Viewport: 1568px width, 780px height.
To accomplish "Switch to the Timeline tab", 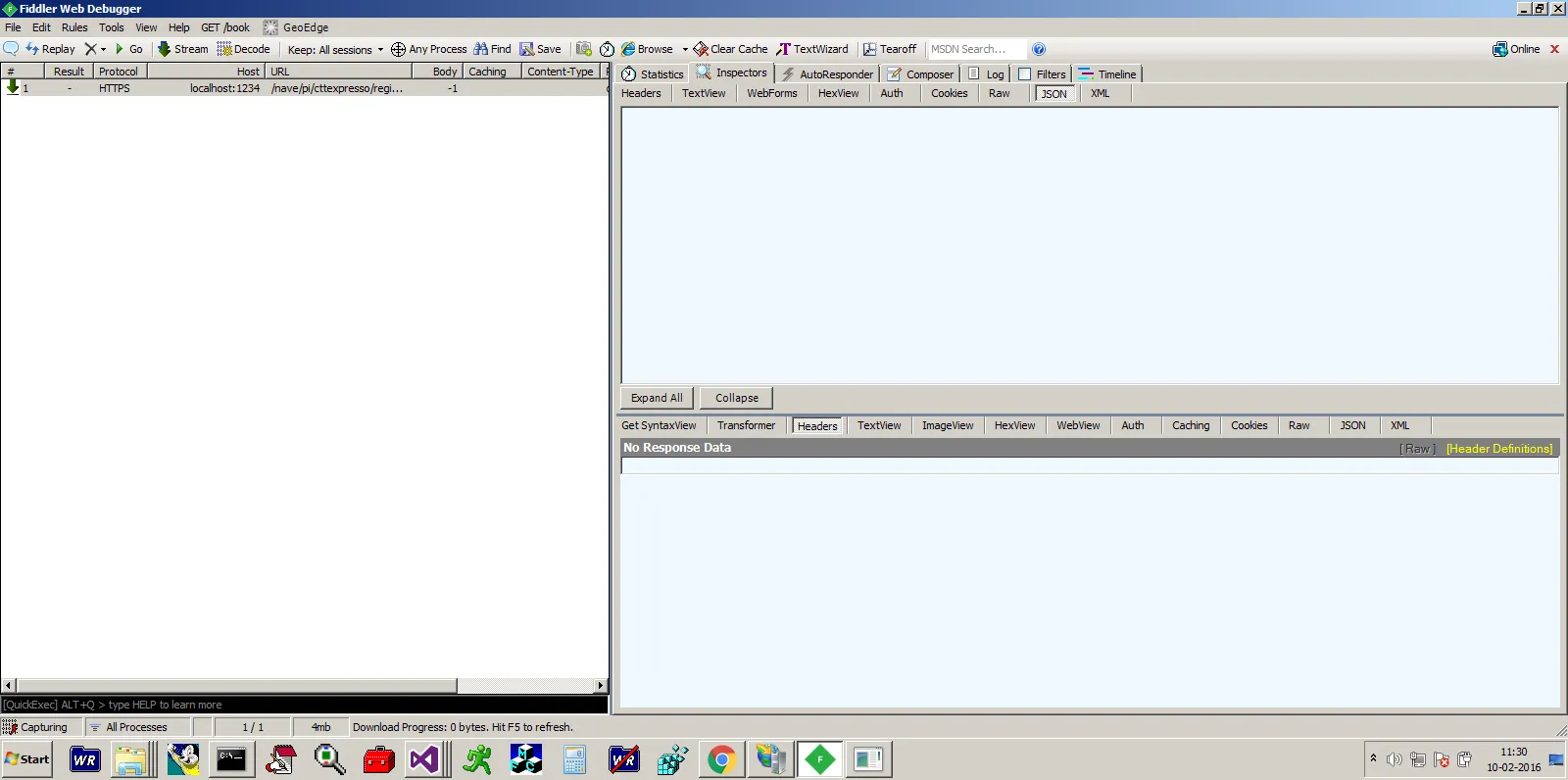I will click(x=1107, y=73).
